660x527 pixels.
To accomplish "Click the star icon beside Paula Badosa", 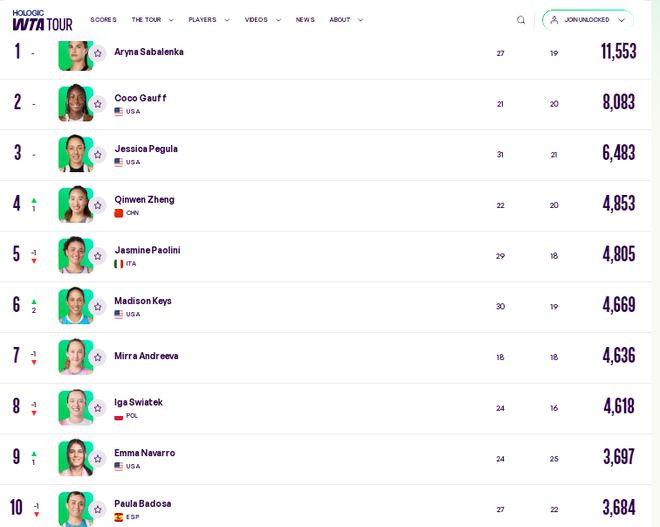I will [x=98, y=510].
